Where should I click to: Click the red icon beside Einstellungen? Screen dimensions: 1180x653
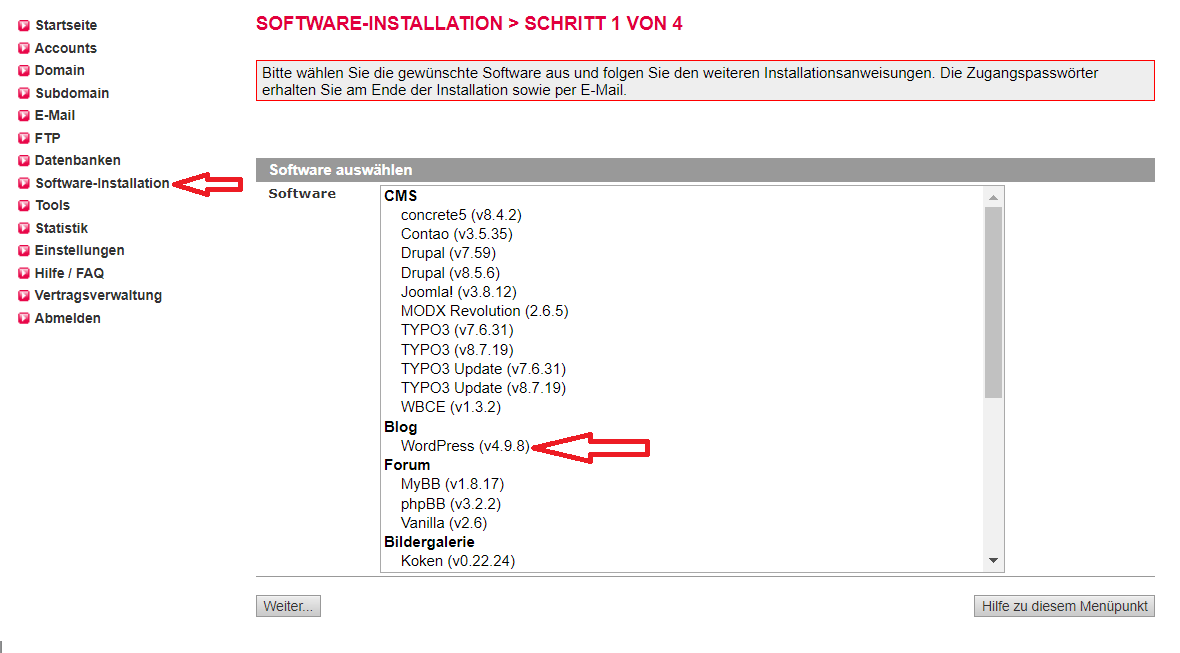(24, 251)
